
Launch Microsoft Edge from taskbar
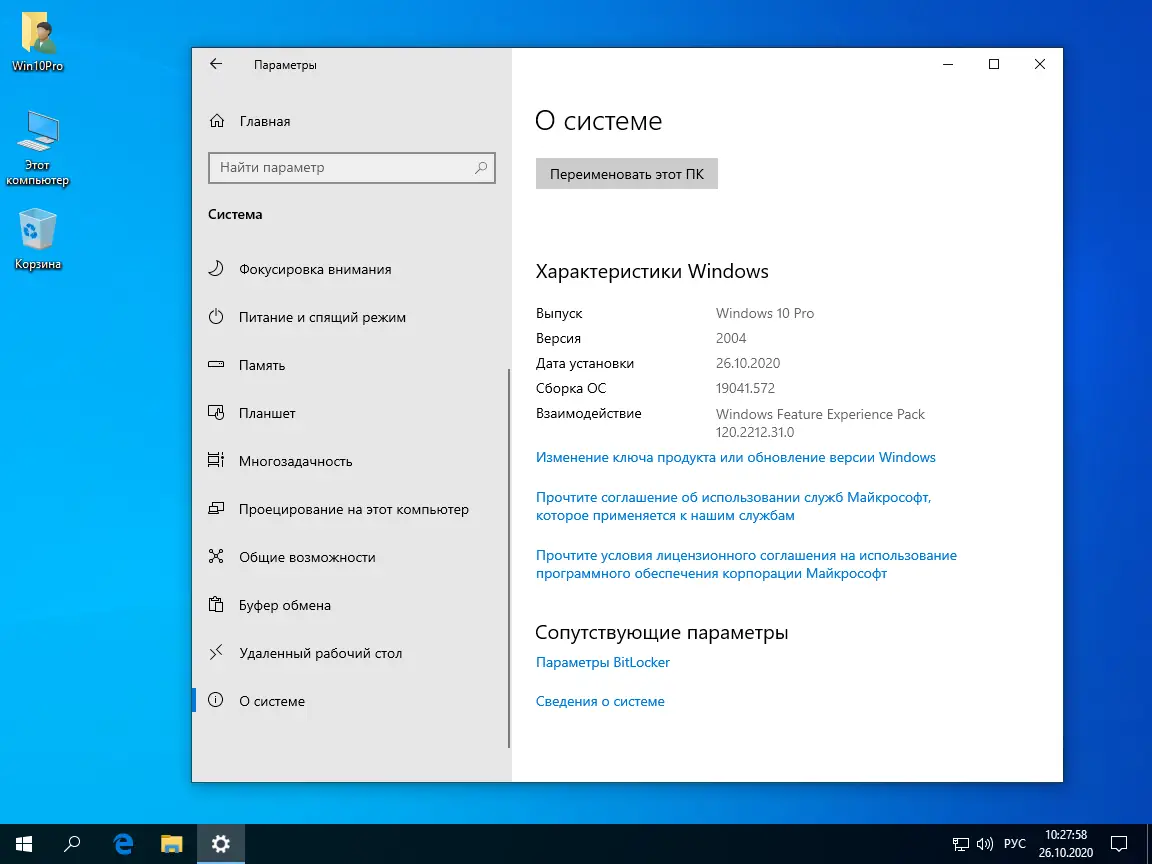pyautogui.click(x=122, y=843)
